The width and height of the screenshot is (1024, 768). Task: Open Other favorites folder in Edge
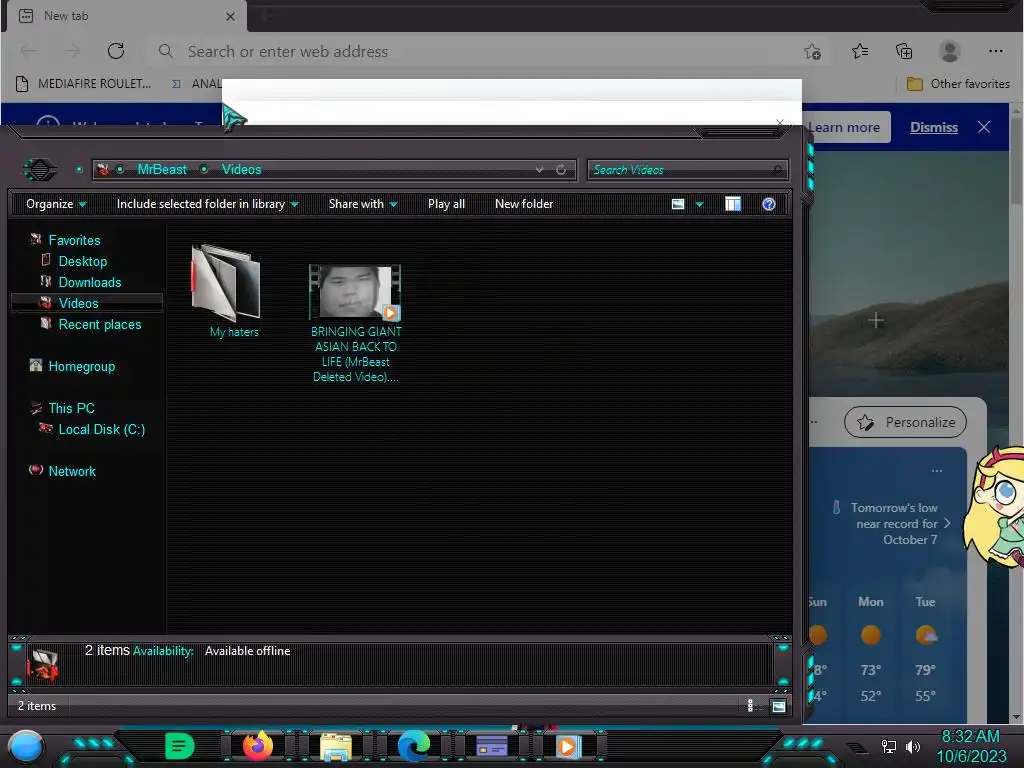[958, 84]
